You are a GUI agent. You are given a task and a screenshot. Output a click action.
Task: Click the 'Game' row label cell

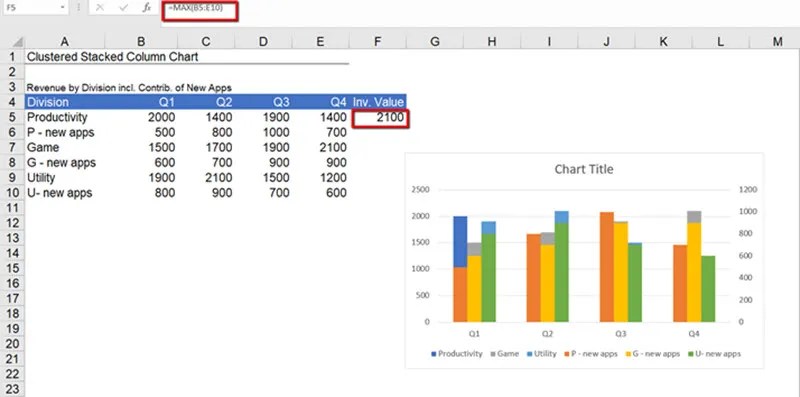tap(65, 147)
